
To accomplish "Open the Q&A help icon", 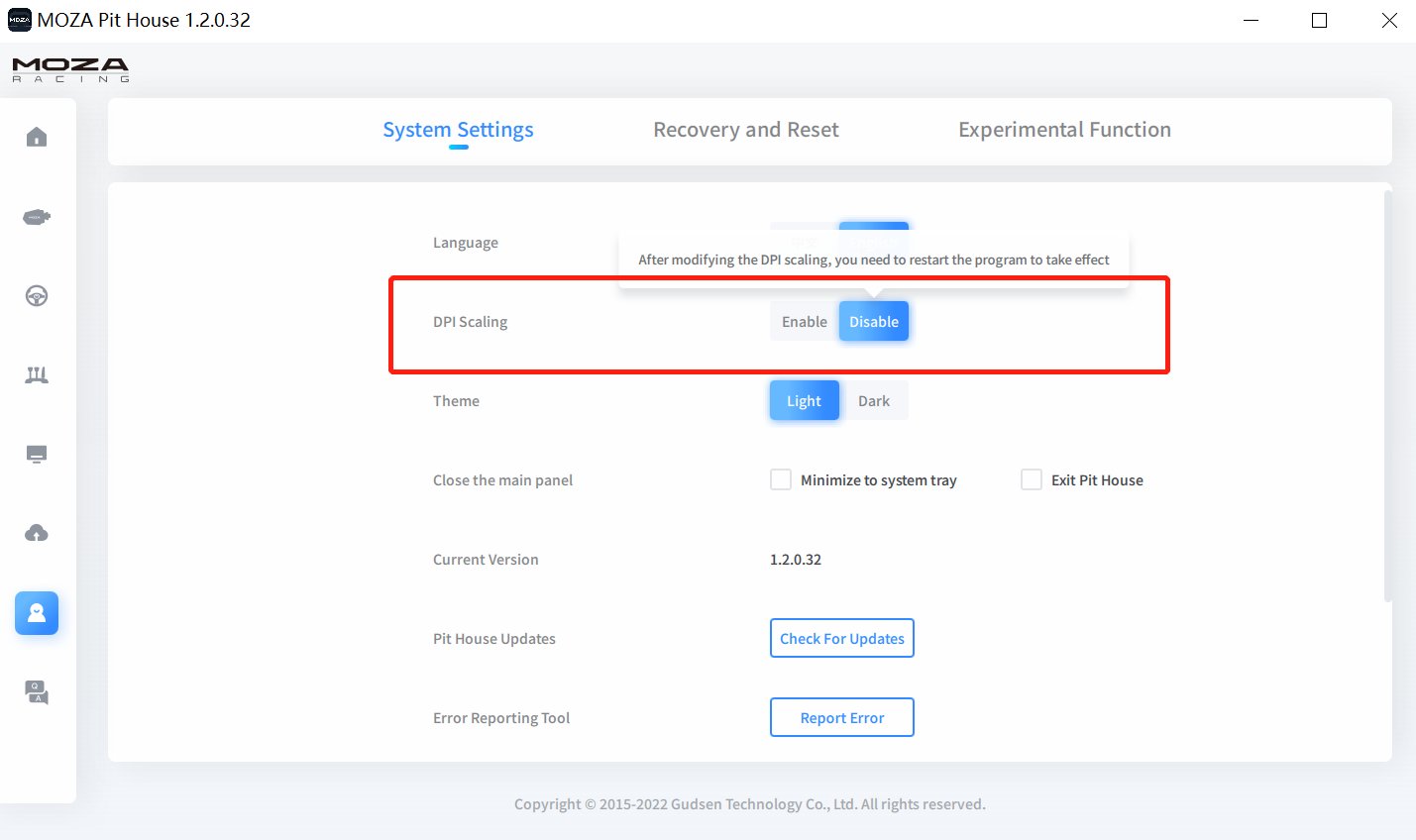I will pyautogui.click(x=37, y=691).
